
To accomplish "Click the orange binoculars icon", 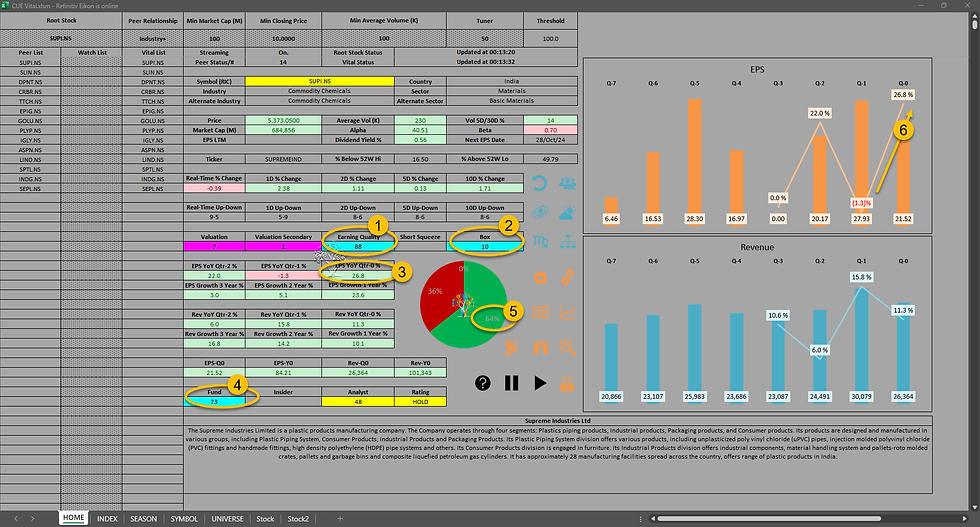I will (540, 347).
